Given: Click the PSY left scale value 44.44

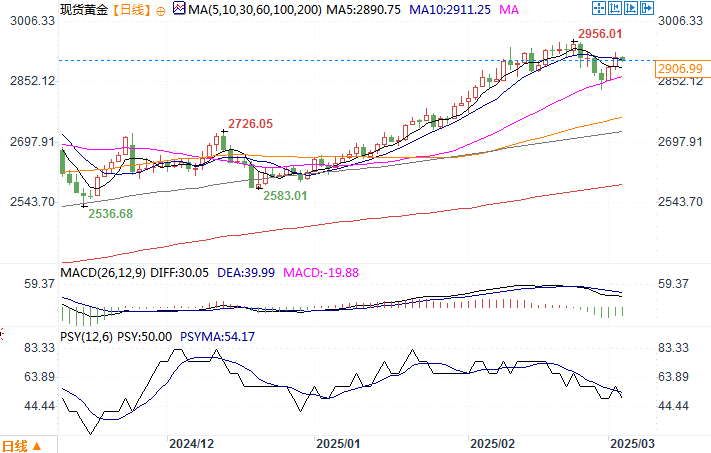Looking at the screenshot, I should (x=39, y=406).
